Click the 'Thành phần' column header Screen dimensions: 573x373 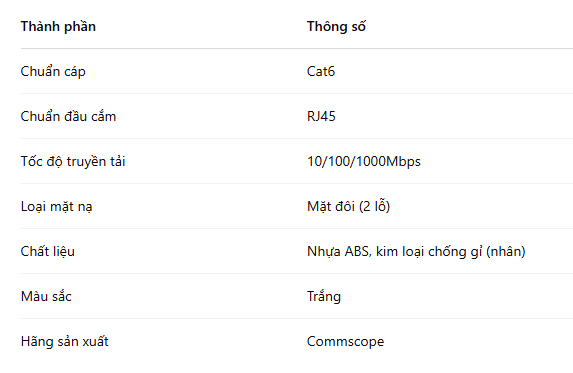tap(58, 27)
